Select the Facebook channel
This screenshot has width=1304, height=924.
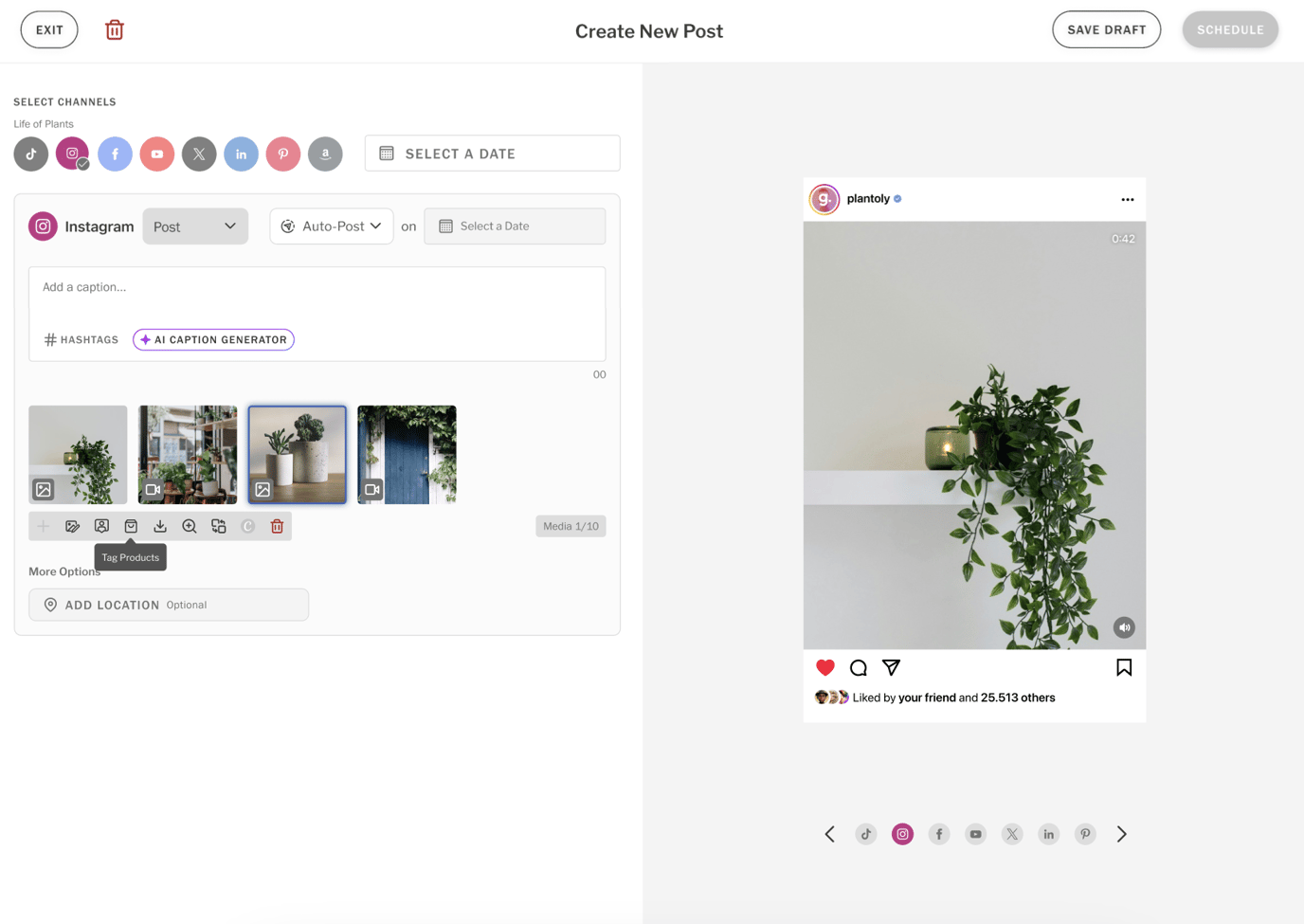[x=115, y=153]
